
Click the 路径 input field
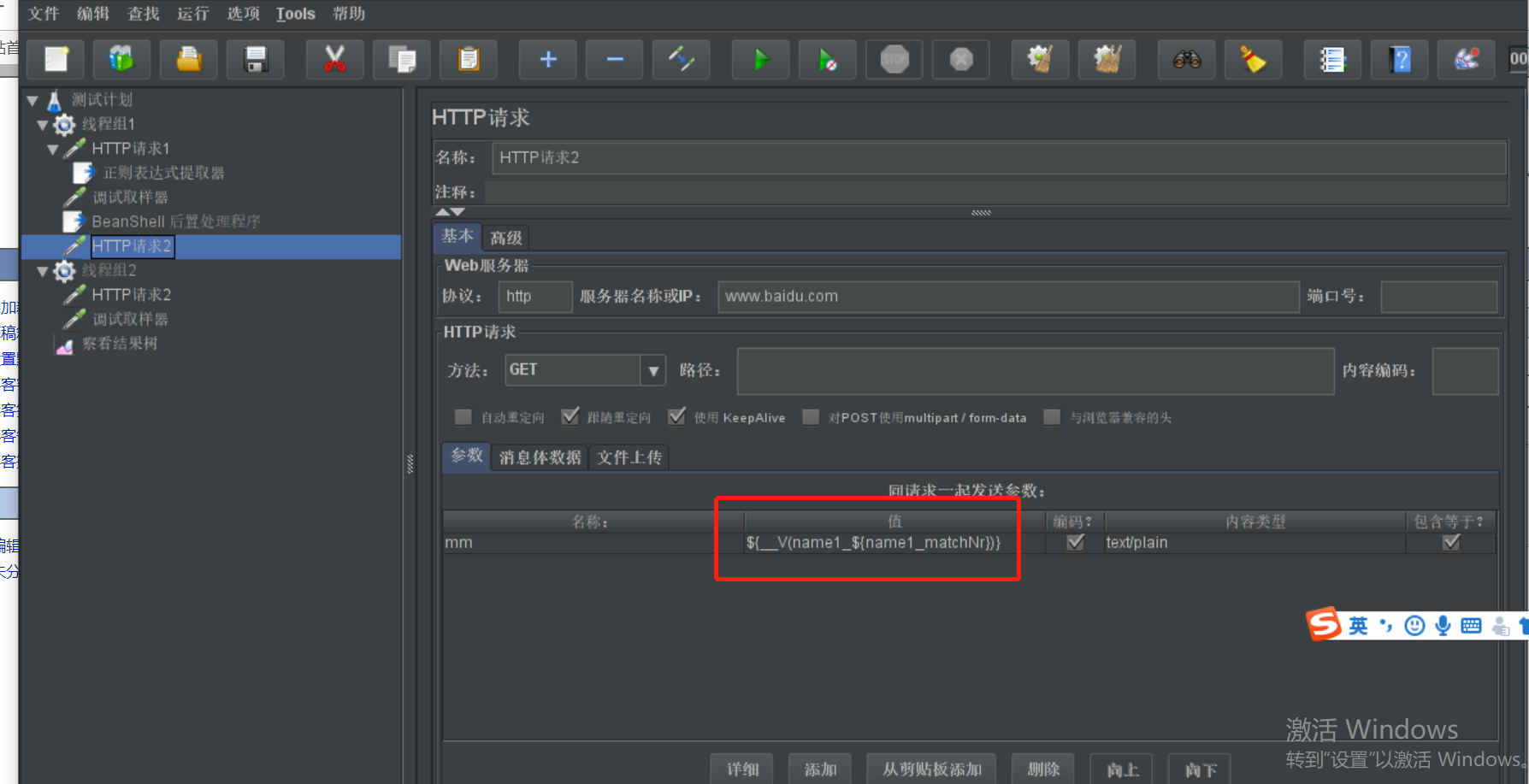[1036, 371]
